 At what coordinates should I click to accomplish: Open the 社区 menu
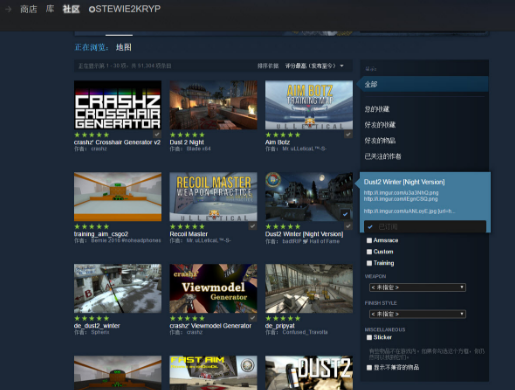pyautogui.click(x=71, y=9)
